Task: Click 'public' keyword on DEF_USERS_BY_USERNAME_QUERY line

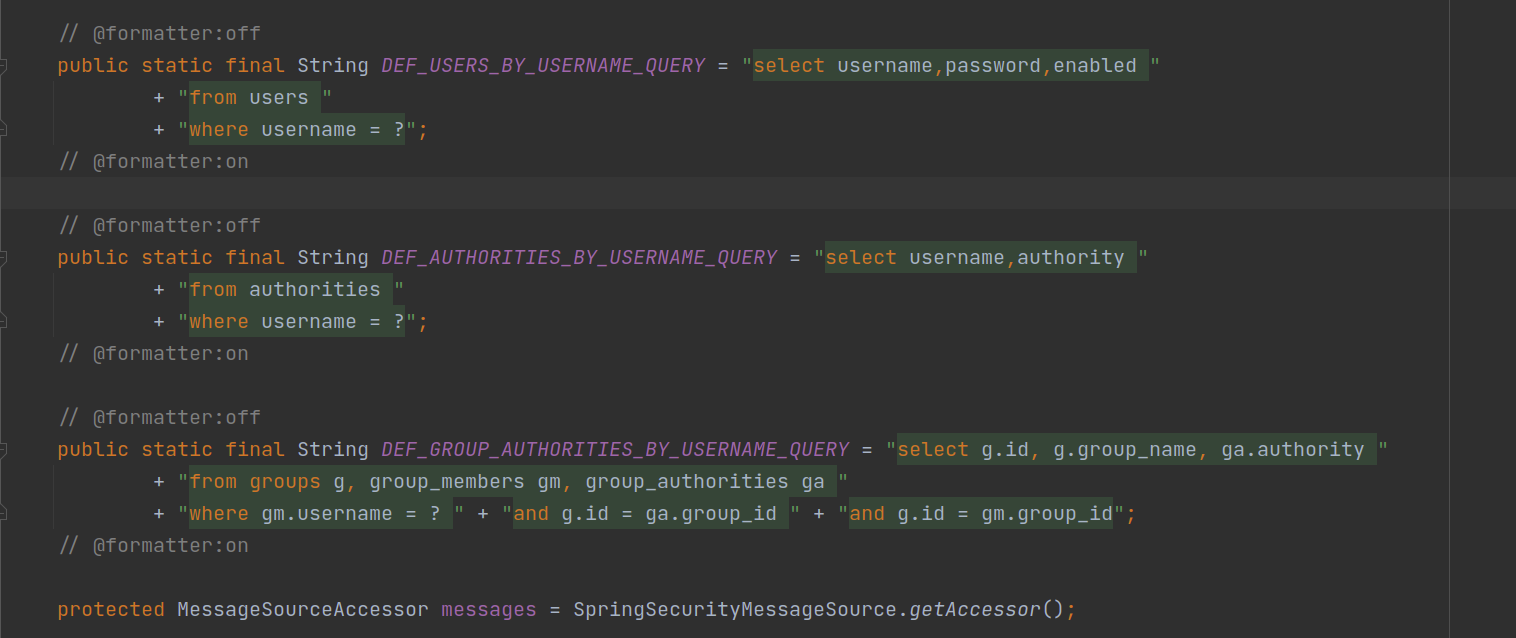Action: [93, 66]
